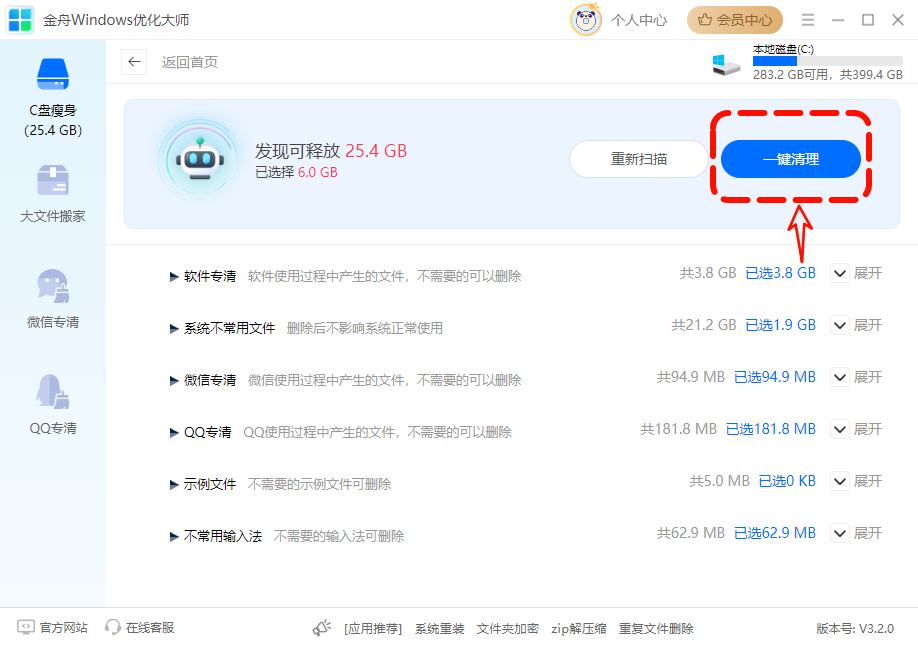Screen dimensions: 918x647
Task: Click the 在线客服 headset icon
Action: (x=112, y=628)
